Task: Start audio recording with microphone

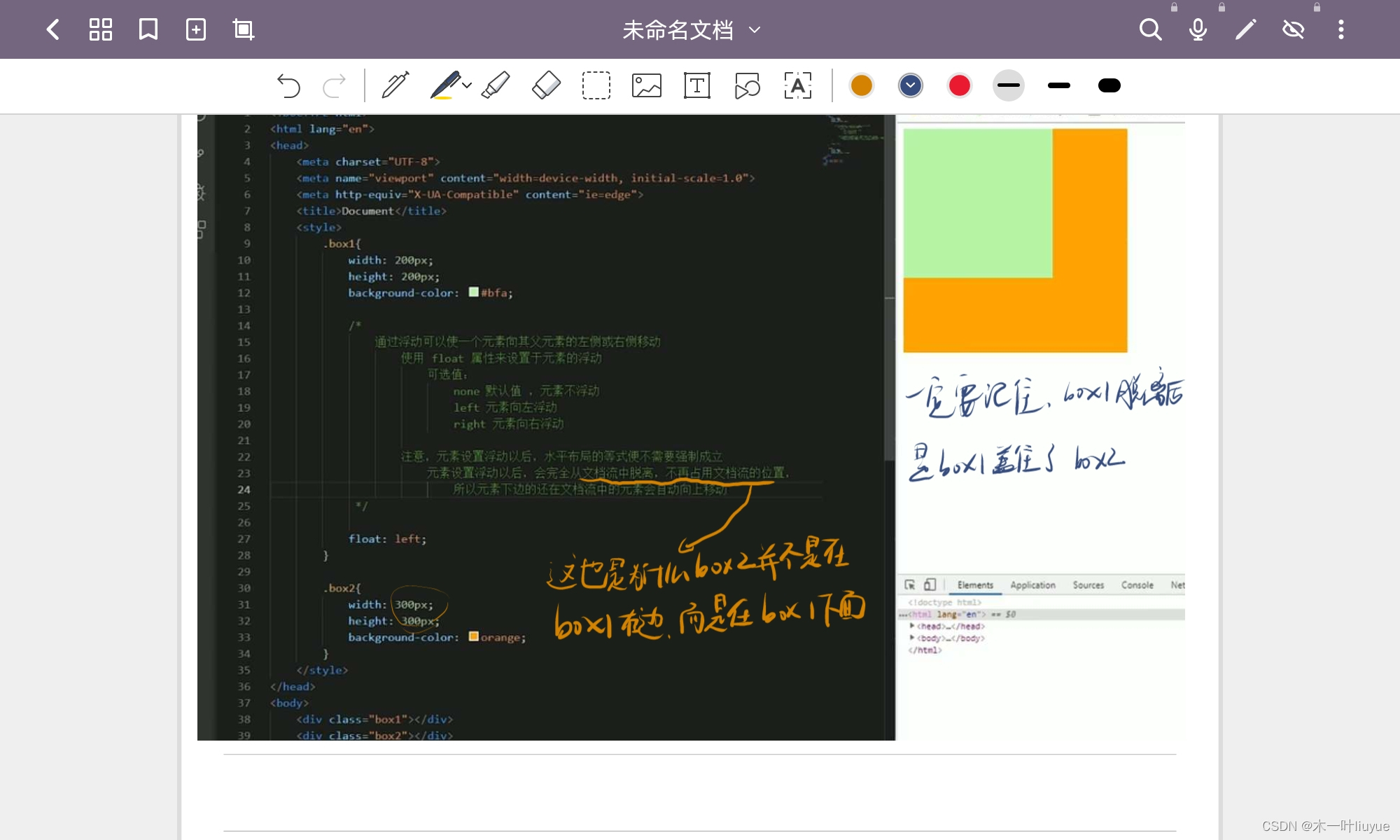Action: pos(1198,29)
